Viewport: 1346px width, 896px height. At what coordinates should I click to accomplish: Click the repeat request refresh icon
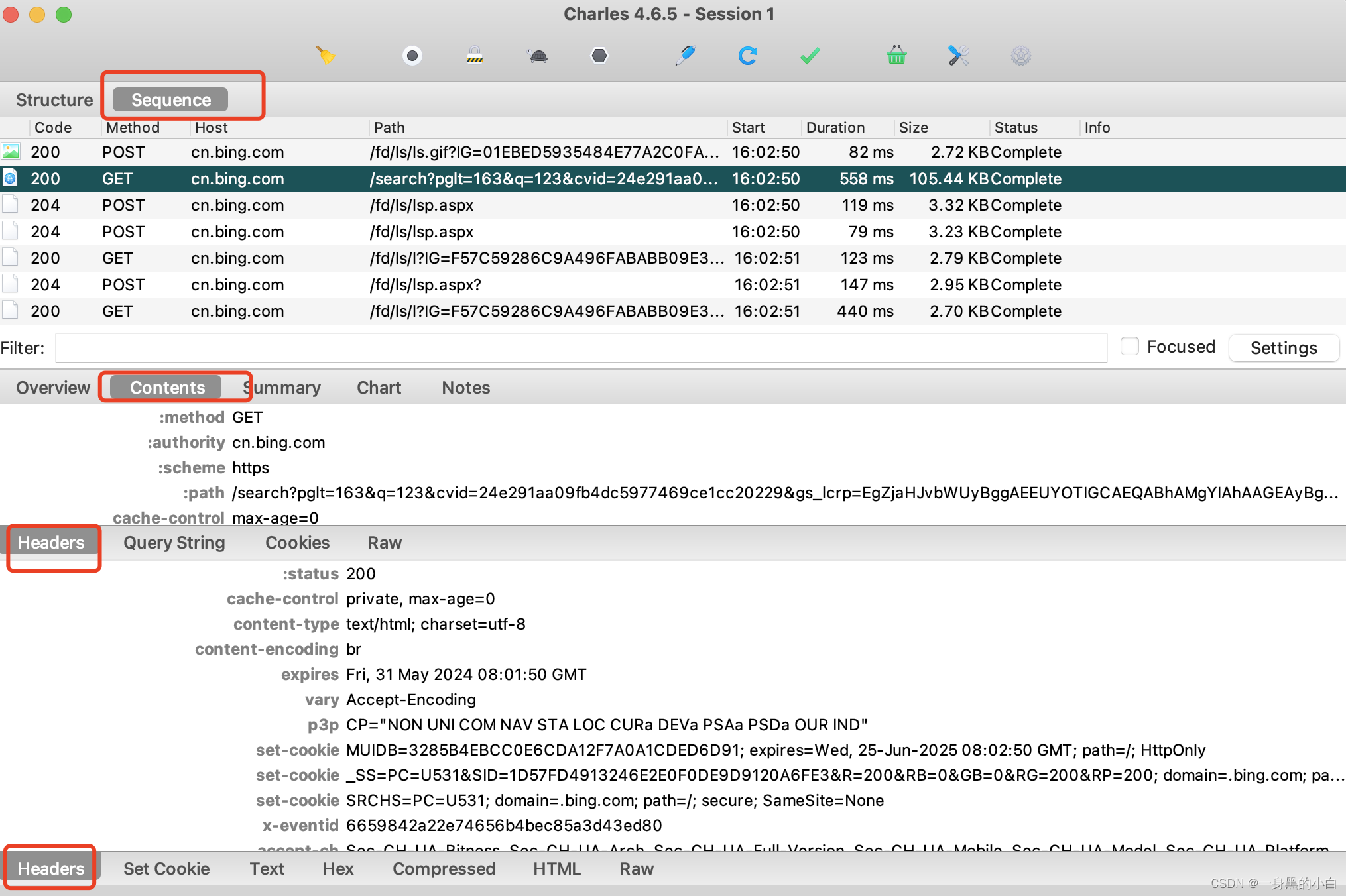(747, 56)
